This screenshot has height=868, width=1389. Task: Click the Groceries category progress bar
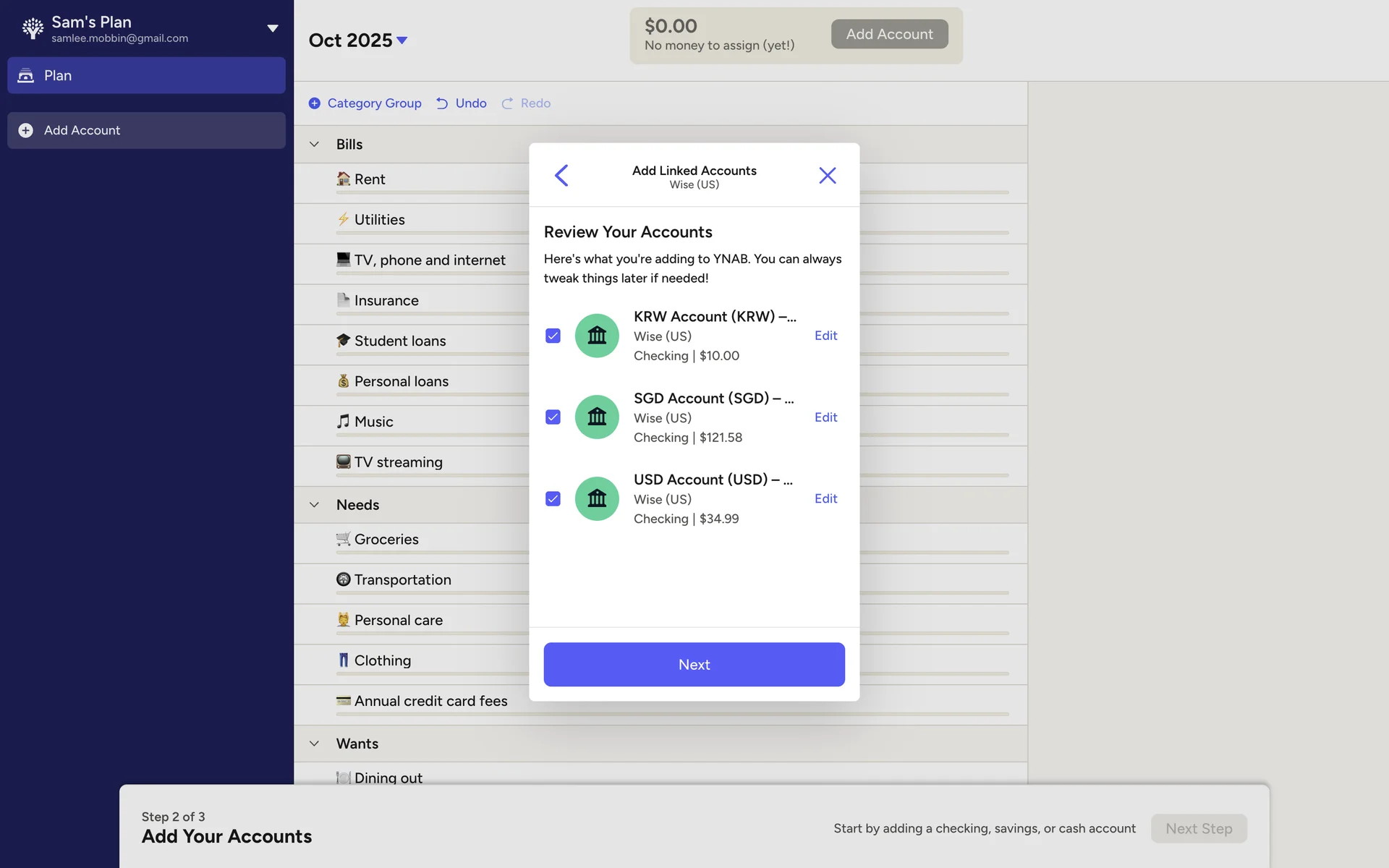(x=434, y=553)
